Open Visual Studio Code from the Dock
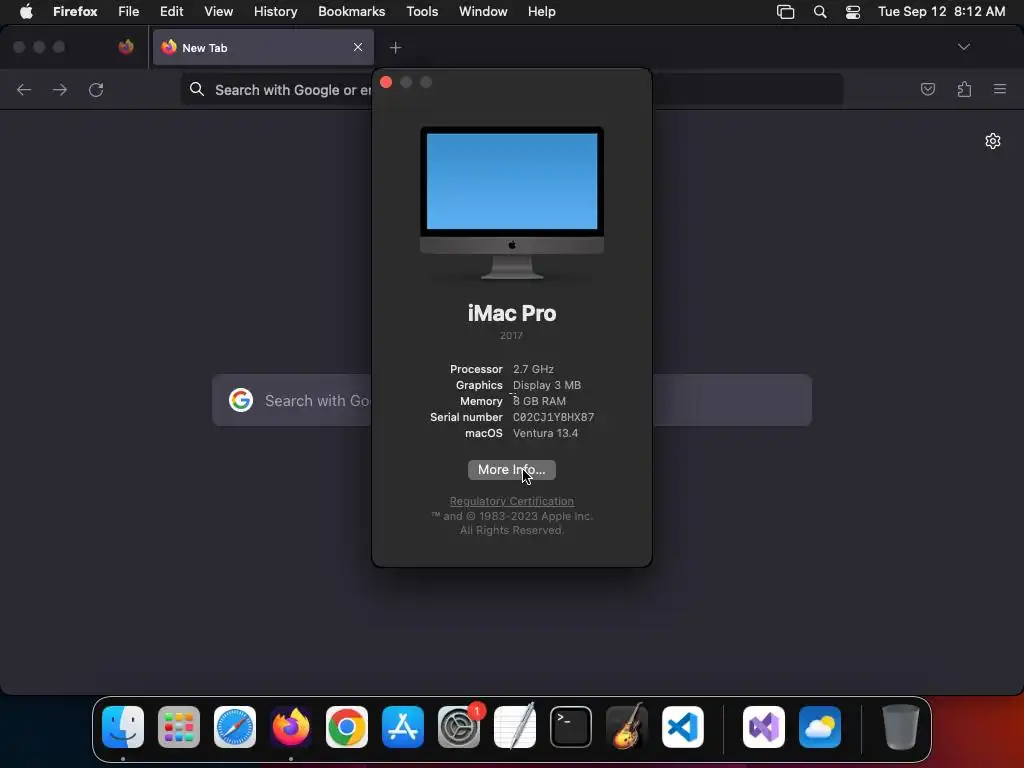 (682, 727)
